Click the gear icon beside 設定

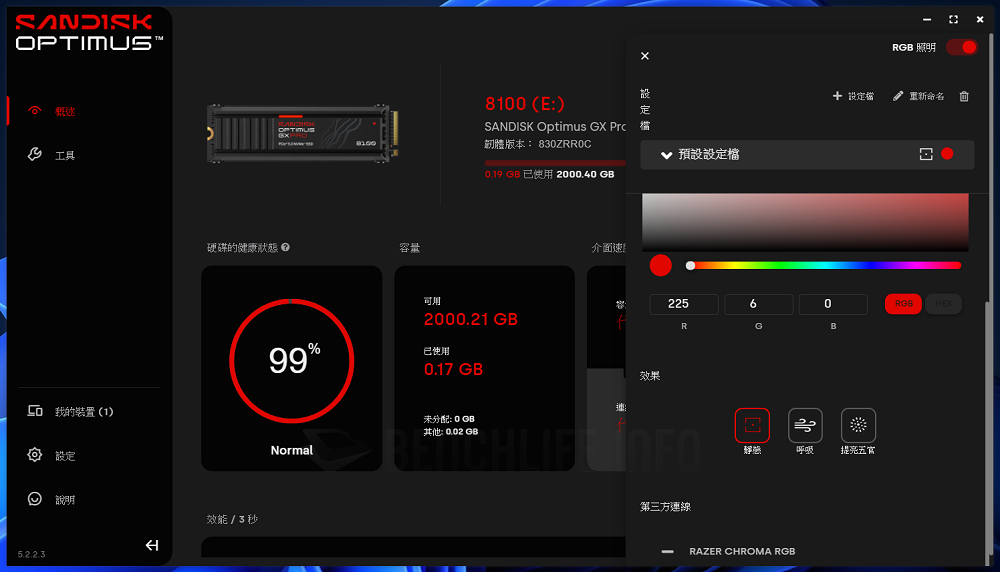pos(34,455)
